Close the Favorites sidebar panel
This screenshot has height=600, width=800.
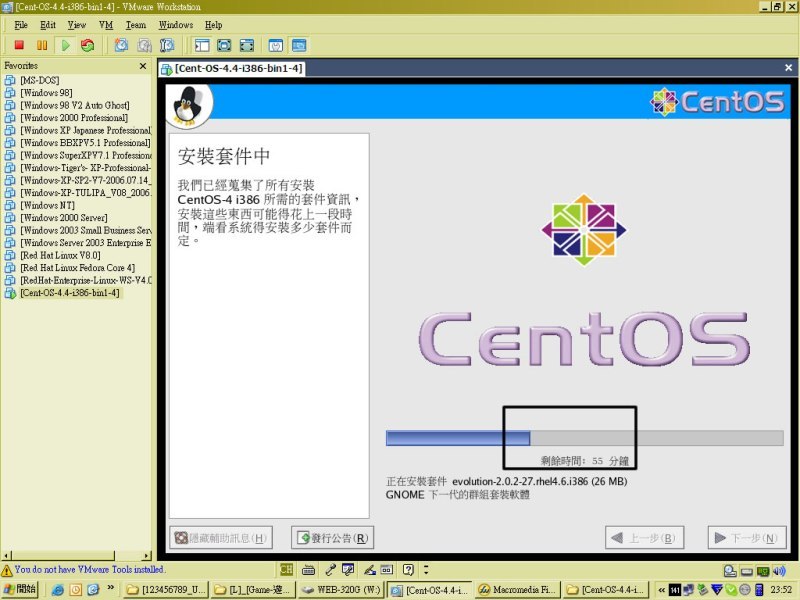143,66
